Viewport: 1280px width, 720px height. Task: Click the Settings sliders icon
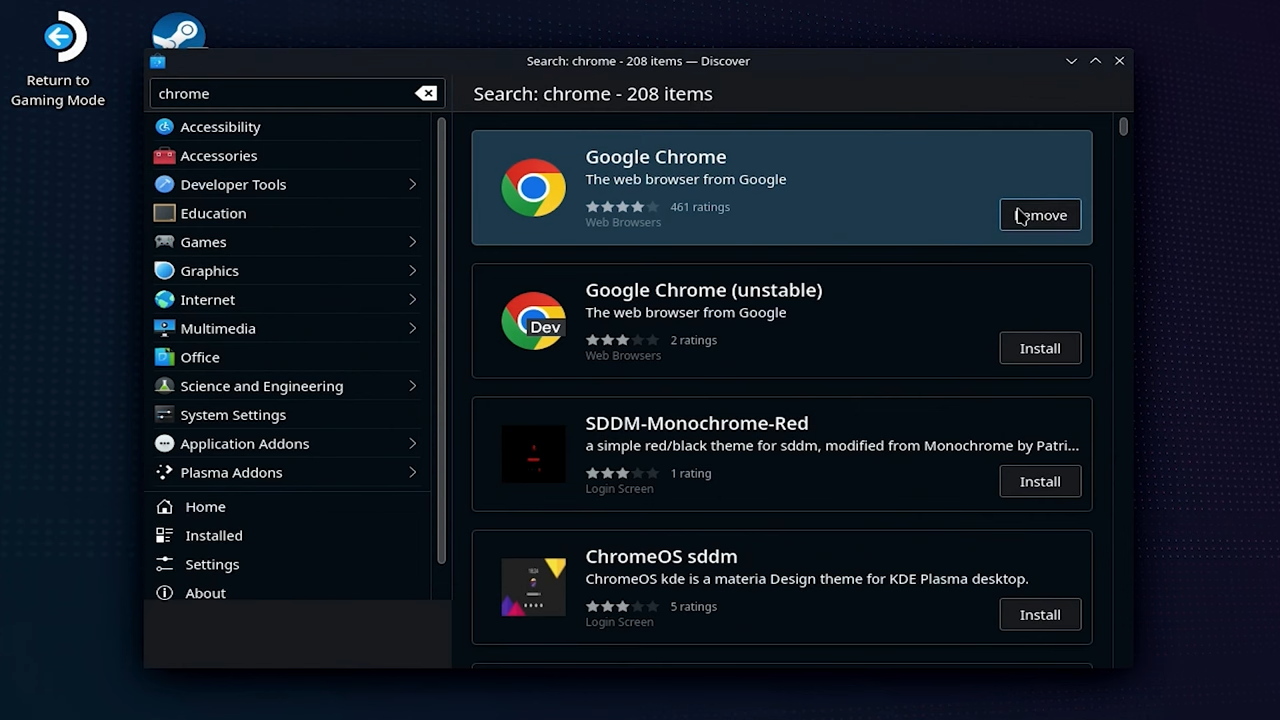[165, 565]
